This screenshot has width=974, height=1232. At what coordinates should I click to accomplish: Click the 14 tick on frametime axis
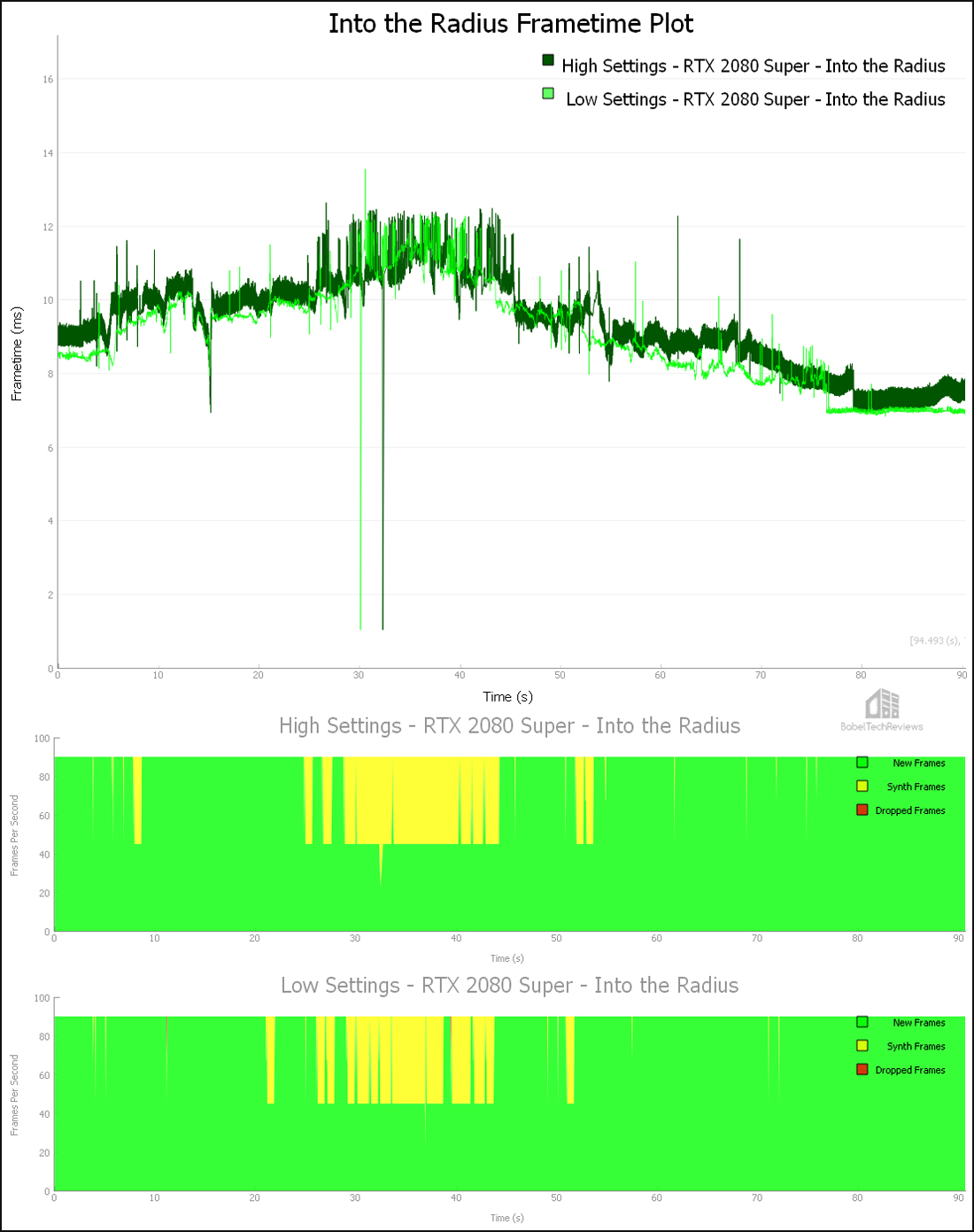[48, 153]
